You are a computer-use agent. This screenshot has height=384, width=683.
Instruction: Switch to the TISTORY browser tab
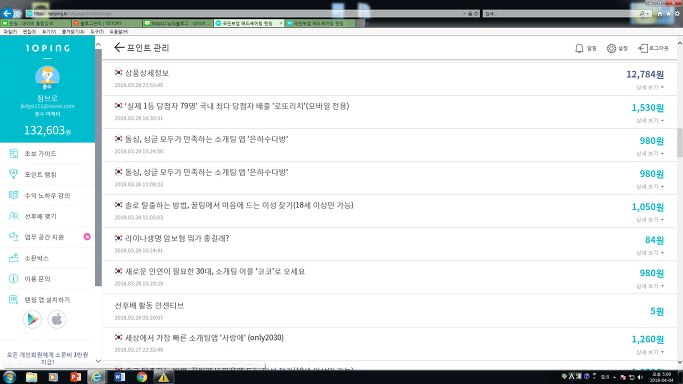107,23
